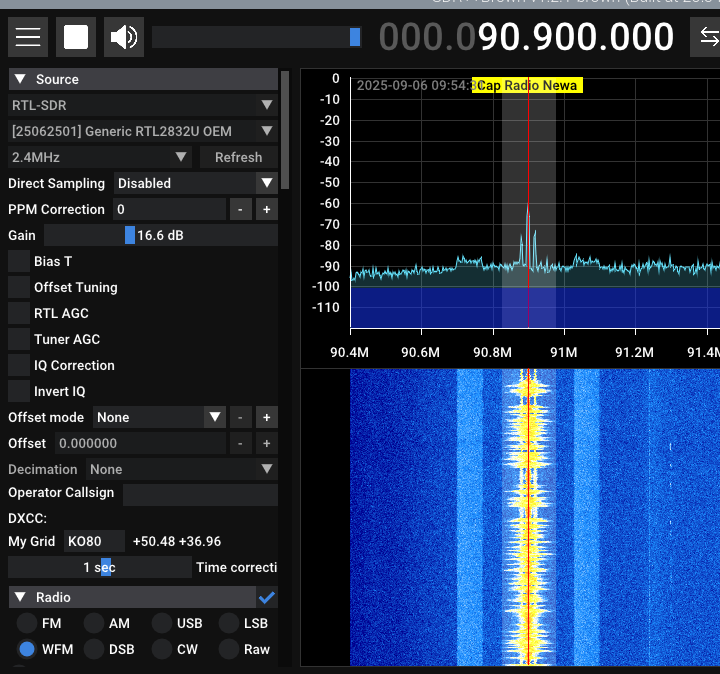This screenshot has width=720, height=674.
Task: Enable the Bias T checkbox
Action: [x=18, y=261]
